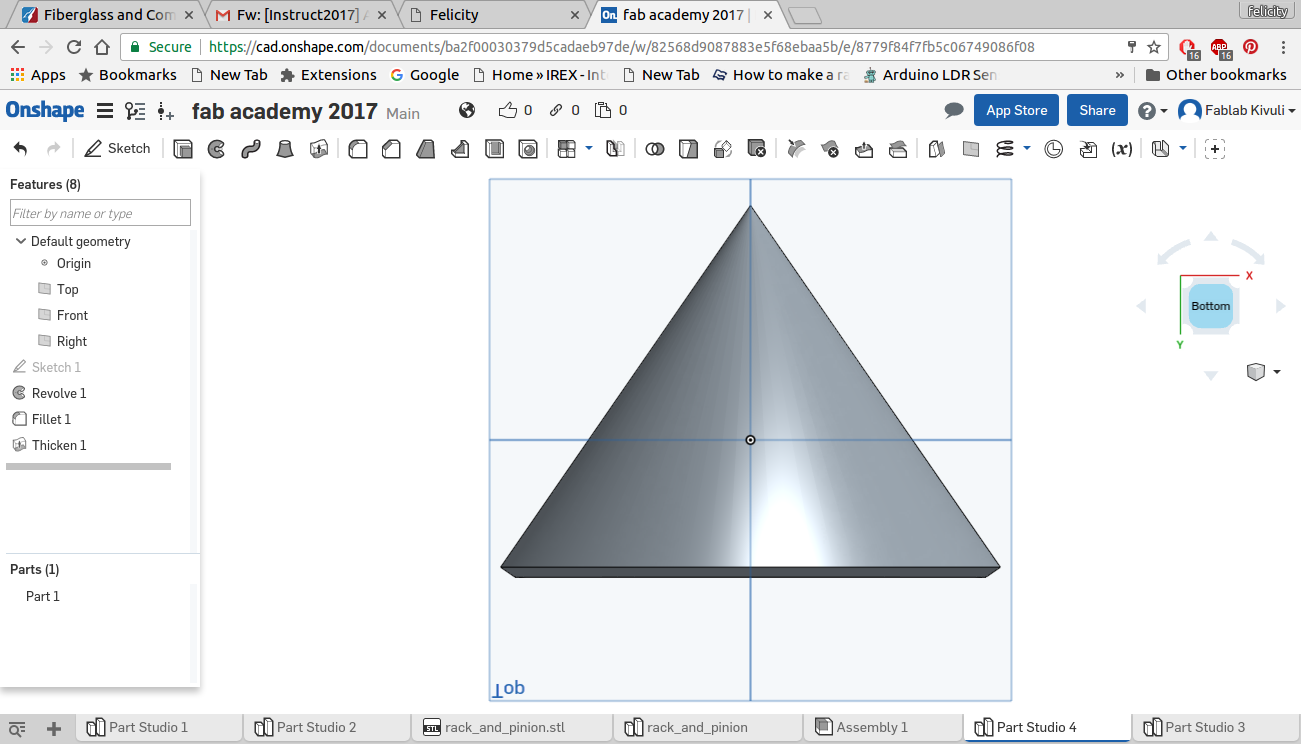
Task: Open the Fablab Kivuli account menu
Action: pyautogui.click(x=1237, y=111)
